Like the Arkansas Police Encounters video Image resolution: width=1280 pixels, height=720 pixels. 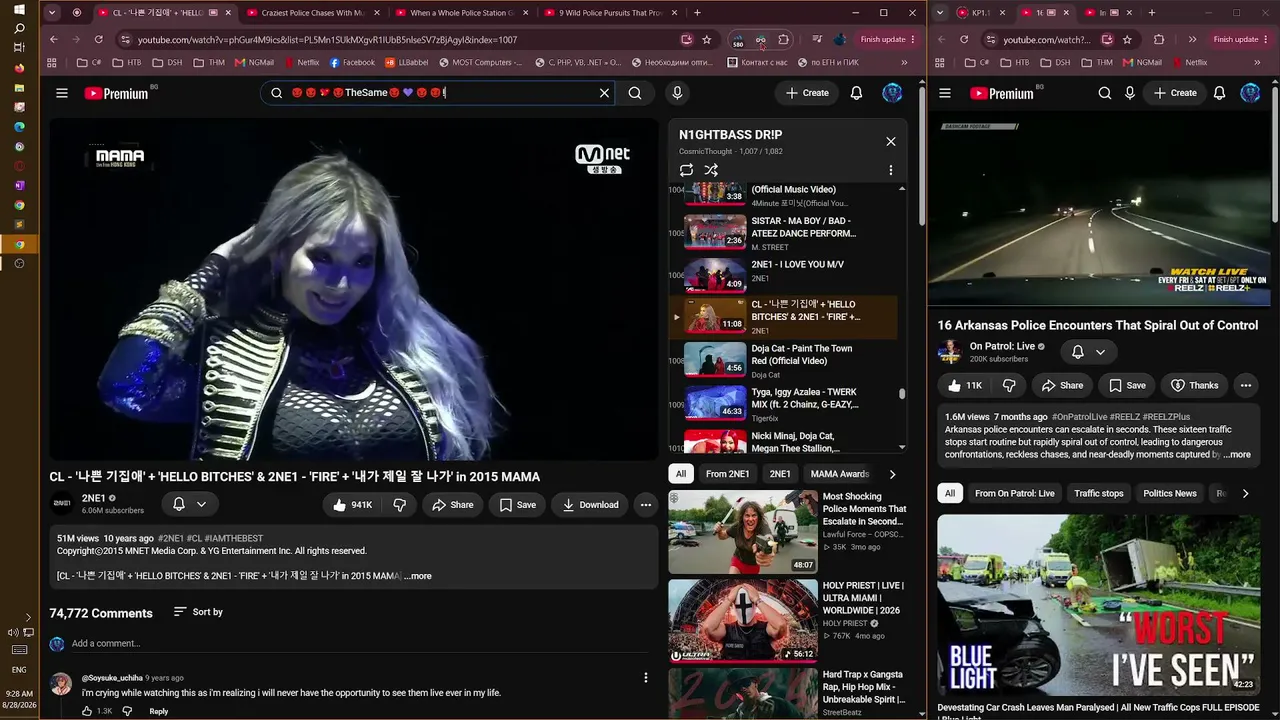(966, 385)
